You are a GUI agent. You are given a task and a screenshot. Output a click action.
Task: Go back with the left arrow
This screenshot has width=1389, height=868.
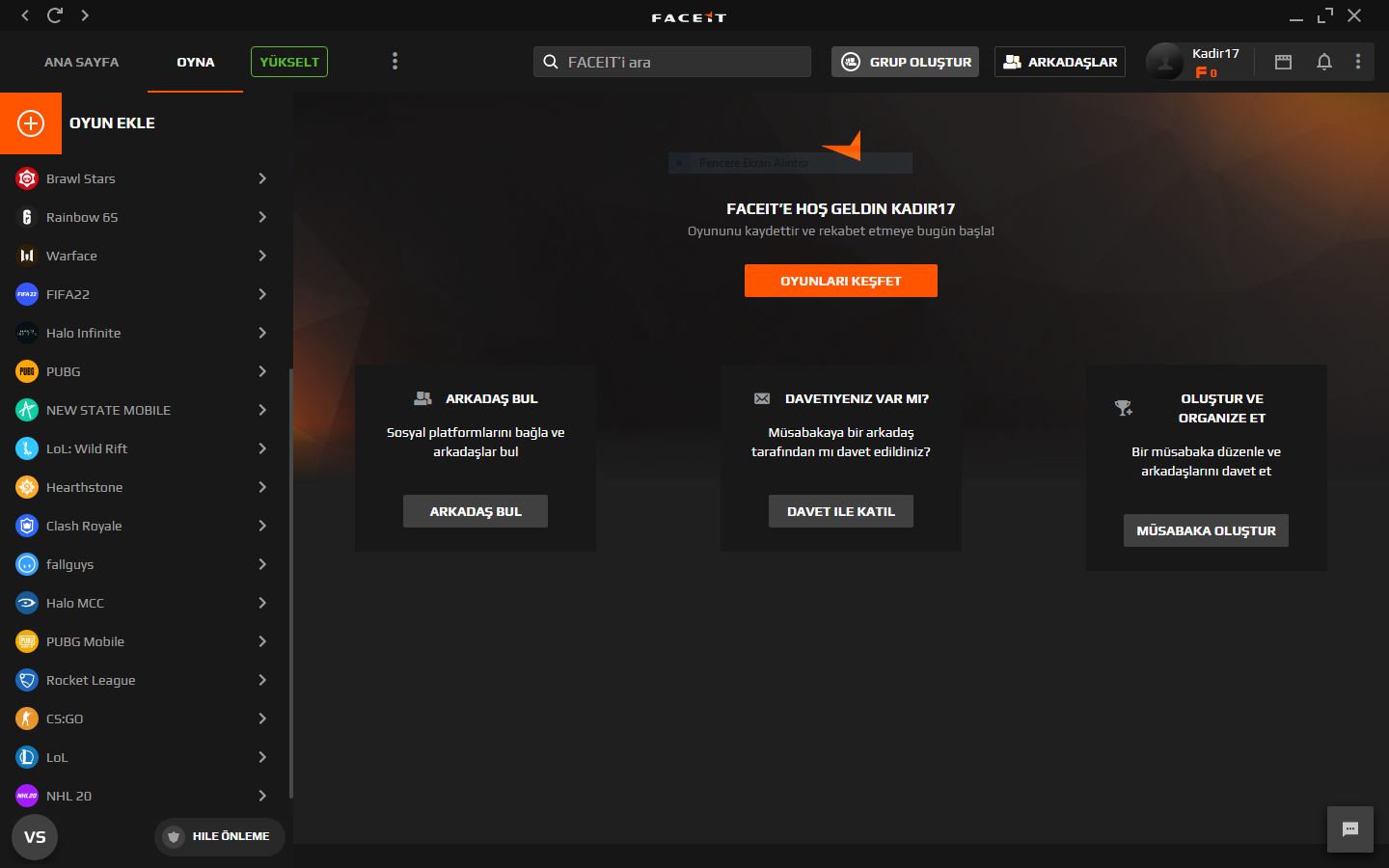click(x=25, y=15)
